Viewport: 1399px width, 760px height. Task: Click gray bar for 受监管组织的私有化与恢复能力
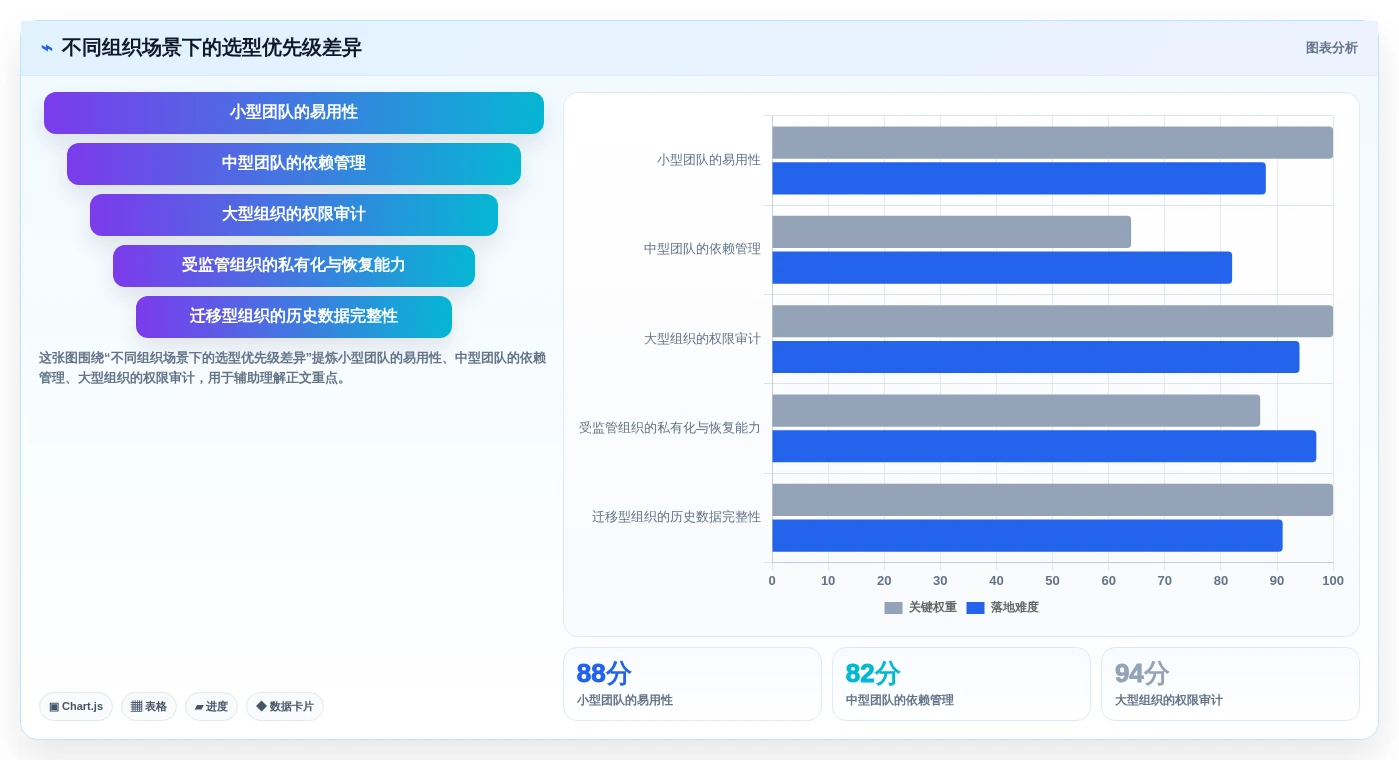coord(1016,411)
